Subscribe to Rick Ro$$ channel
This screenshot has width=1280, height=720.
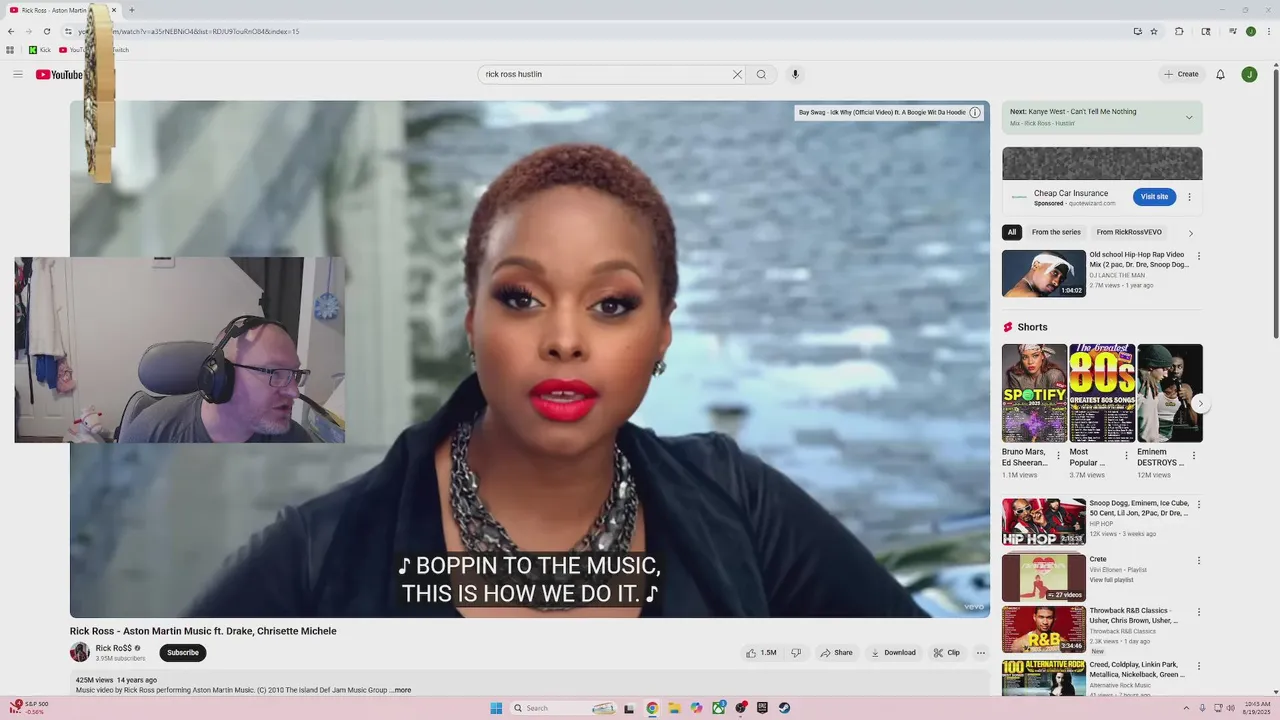click(x=183, y=653)
